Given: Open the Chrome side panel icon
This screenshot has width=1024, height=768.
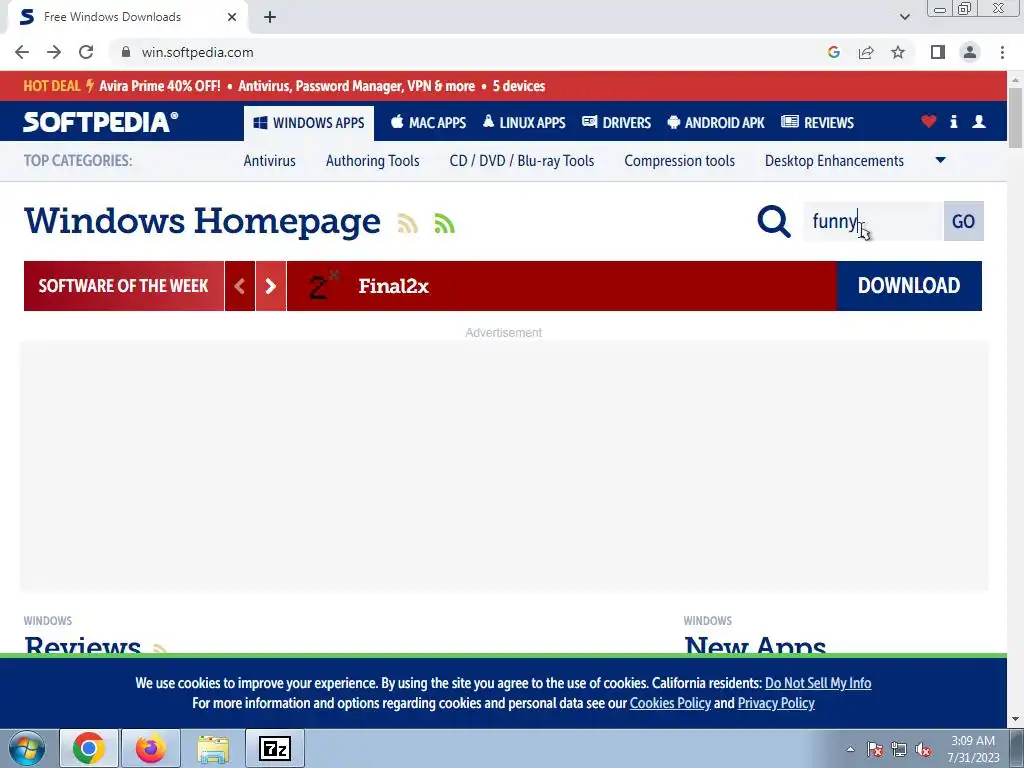Looking at the screenshot, I should coord(938,52).
